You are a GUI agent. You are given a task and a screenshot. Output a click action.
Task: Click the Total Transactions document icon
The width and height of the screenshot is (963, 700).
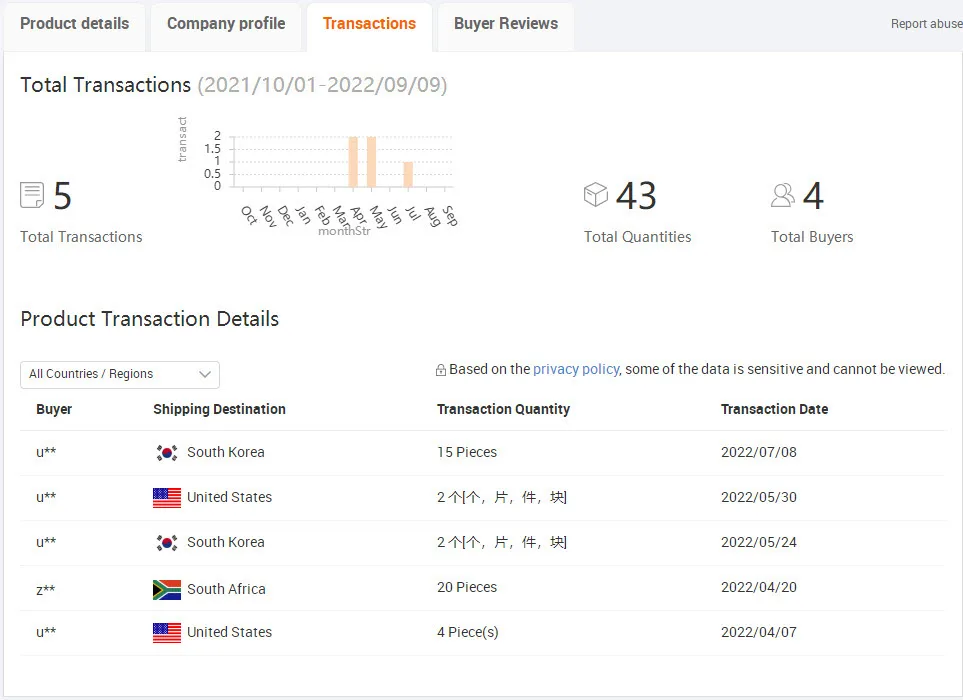point(32,195)
